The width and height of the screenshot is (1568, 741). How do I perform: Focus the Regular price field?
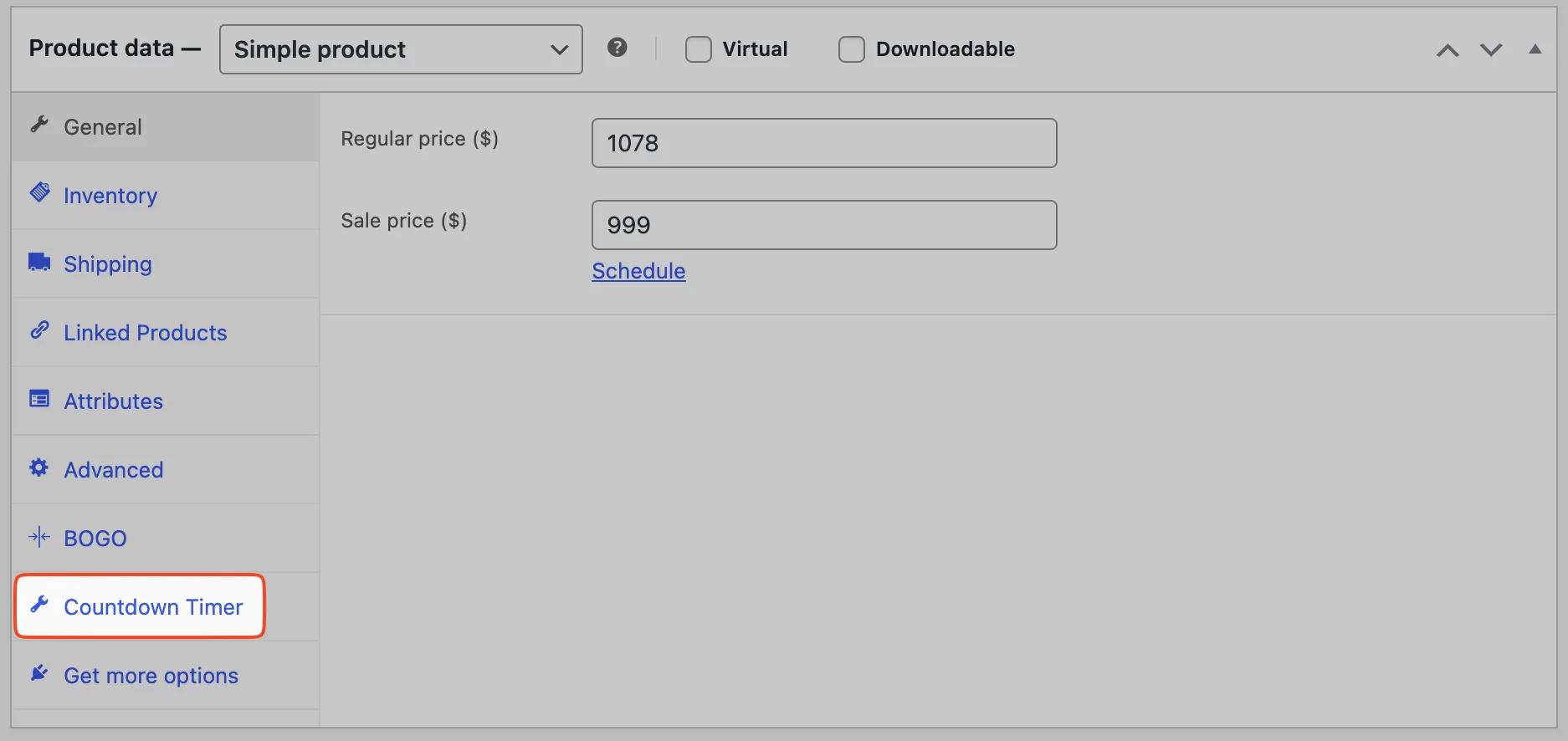coord(824,143)
